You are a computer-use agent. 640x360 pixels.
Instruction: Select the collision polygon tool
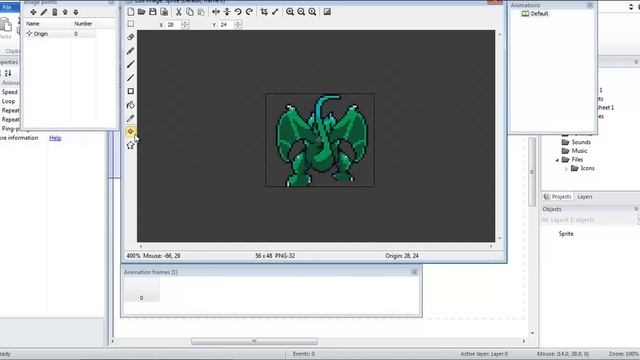click(131, 145)
